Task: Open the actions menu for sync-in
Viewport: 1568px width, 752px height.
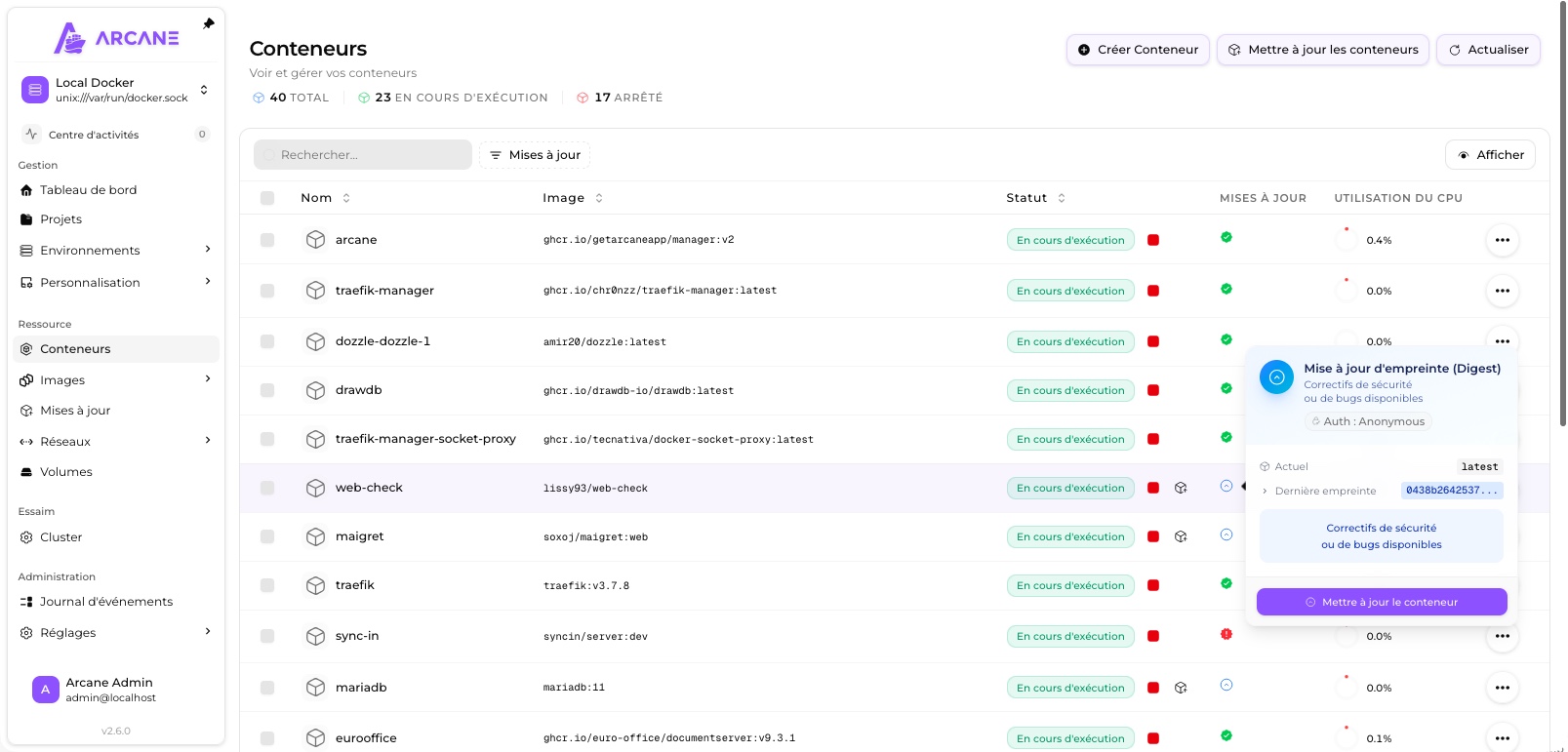Action: [1503, 636]
